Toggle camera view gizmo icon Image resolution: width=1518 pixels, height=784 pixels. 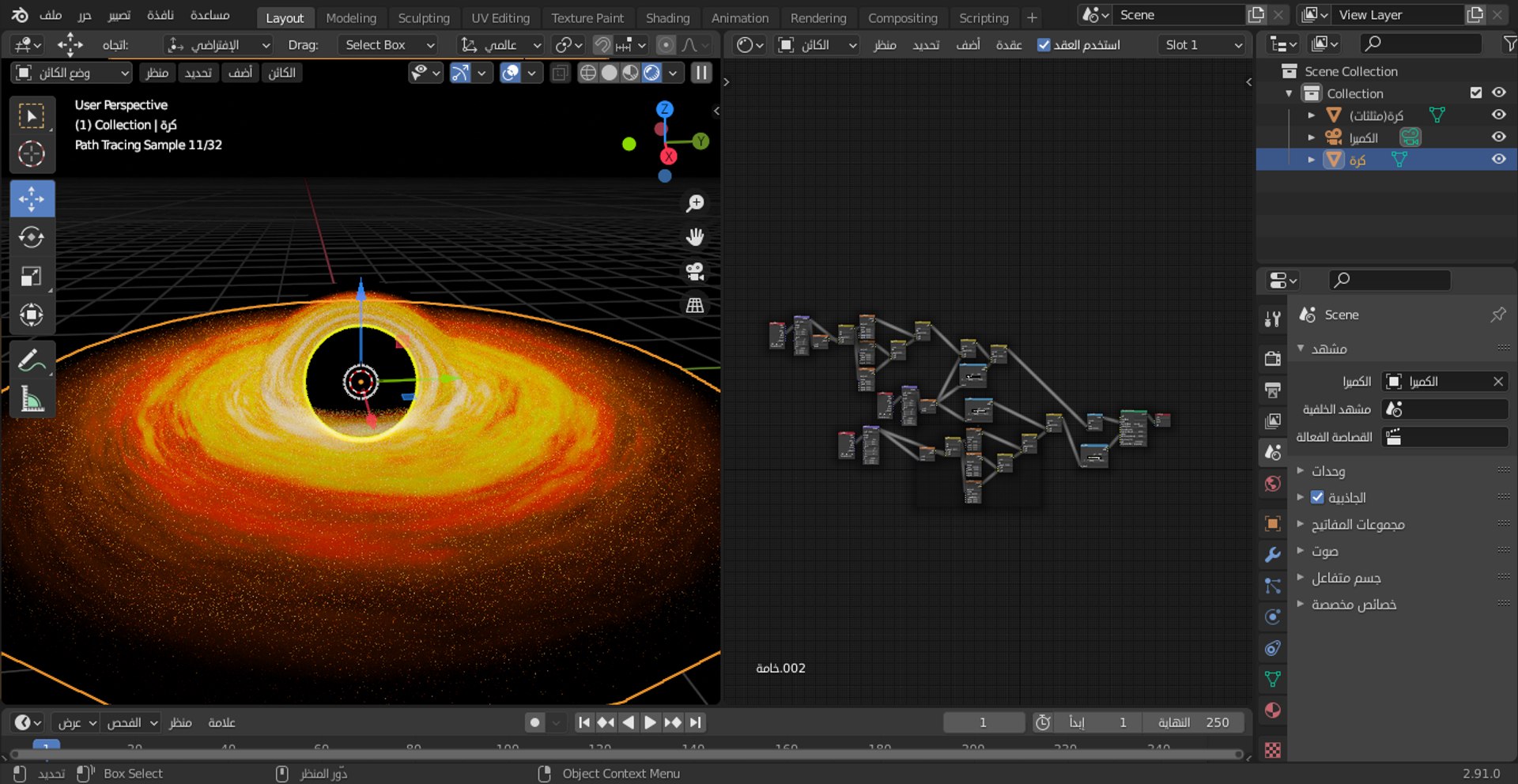pyautogui.click(x=695, y=271)
